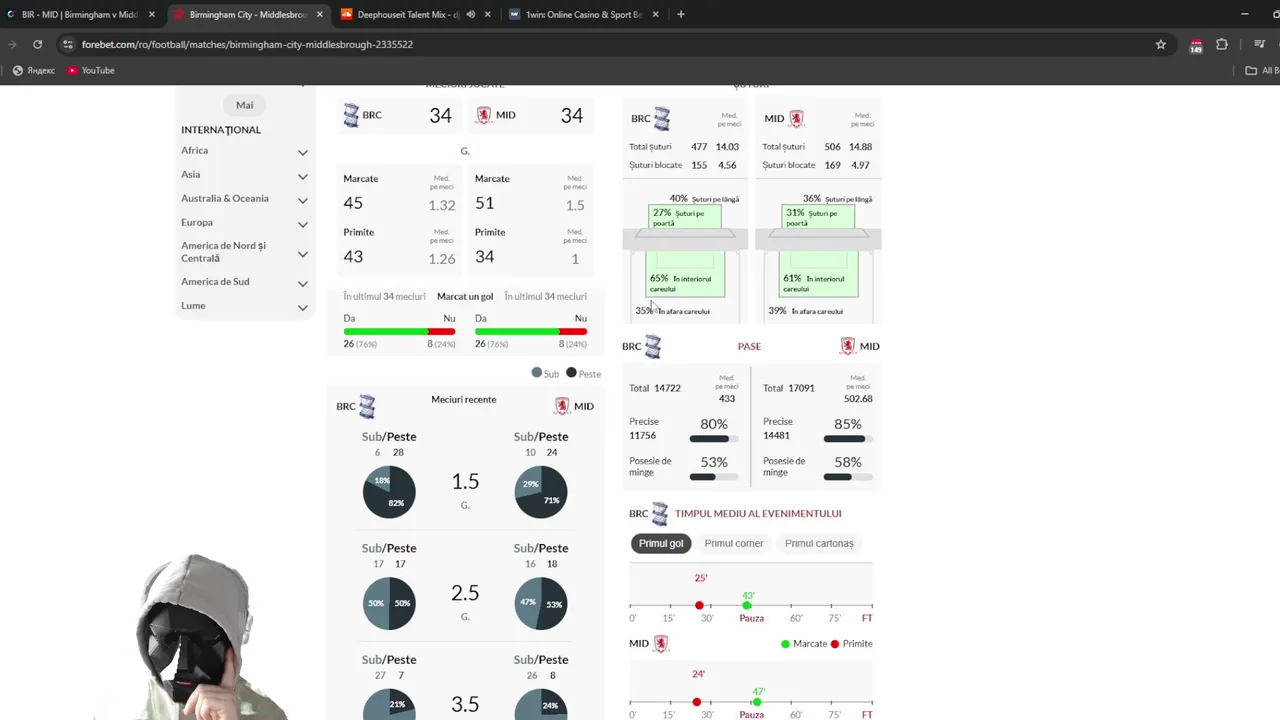Image resolution: width=1280 pixels, height=720 pixels.
Task: Click BRC crest above Meciuri recente
Action: [367, 406]
